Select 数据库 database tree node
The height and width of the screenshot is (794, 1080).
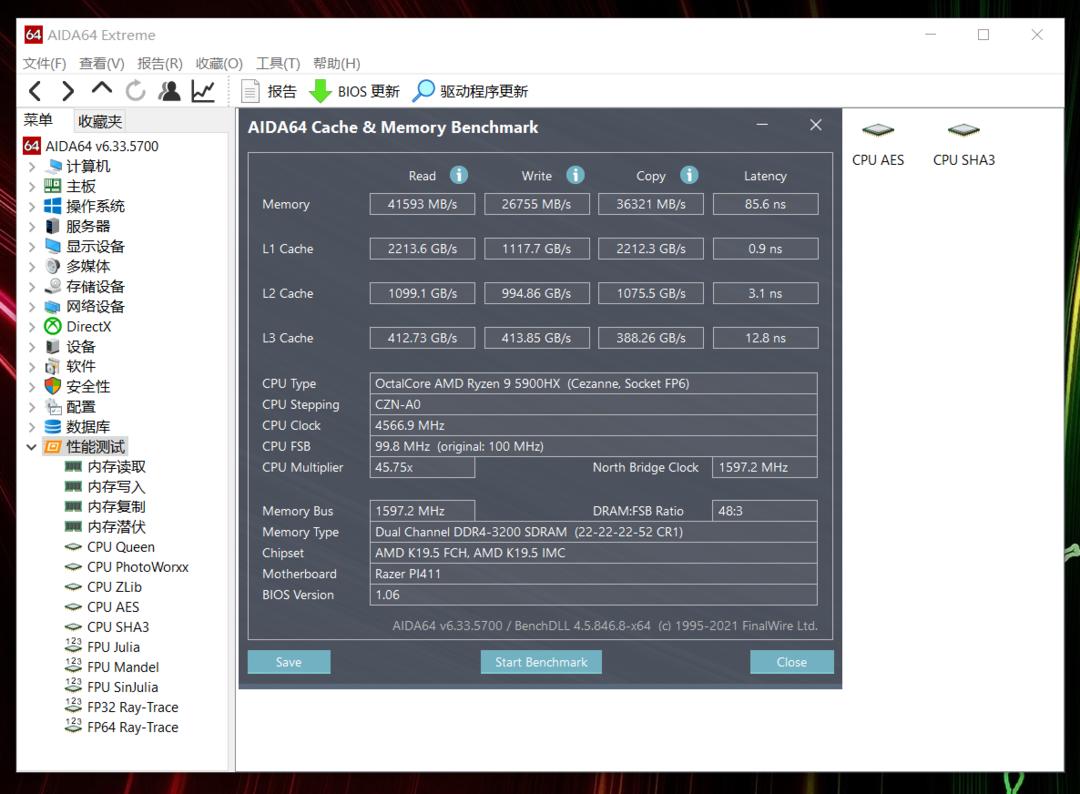click(x=88, y=427)
